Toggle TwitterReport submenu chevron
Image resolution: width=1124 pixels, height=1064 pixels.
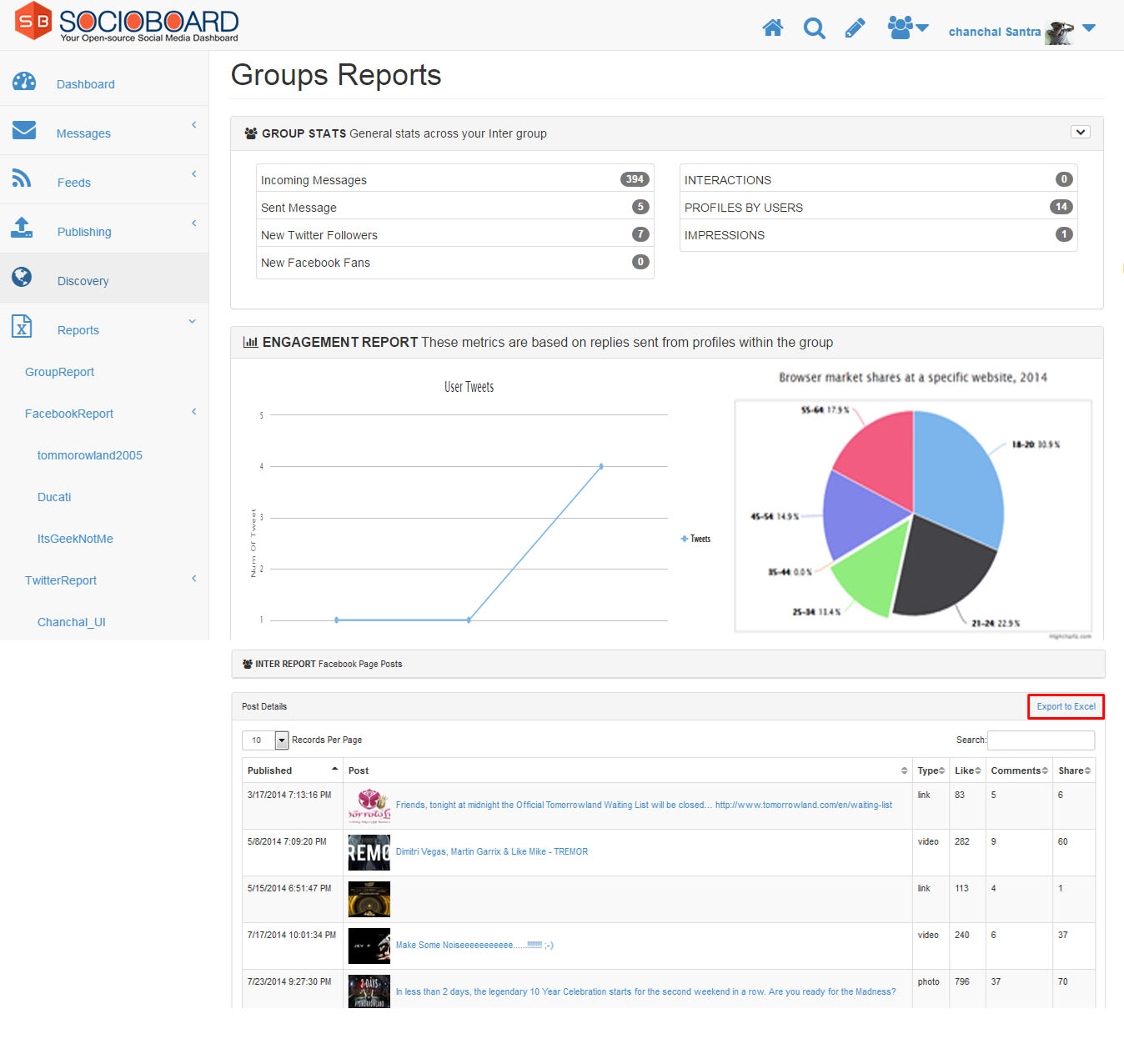click(194, 578)
